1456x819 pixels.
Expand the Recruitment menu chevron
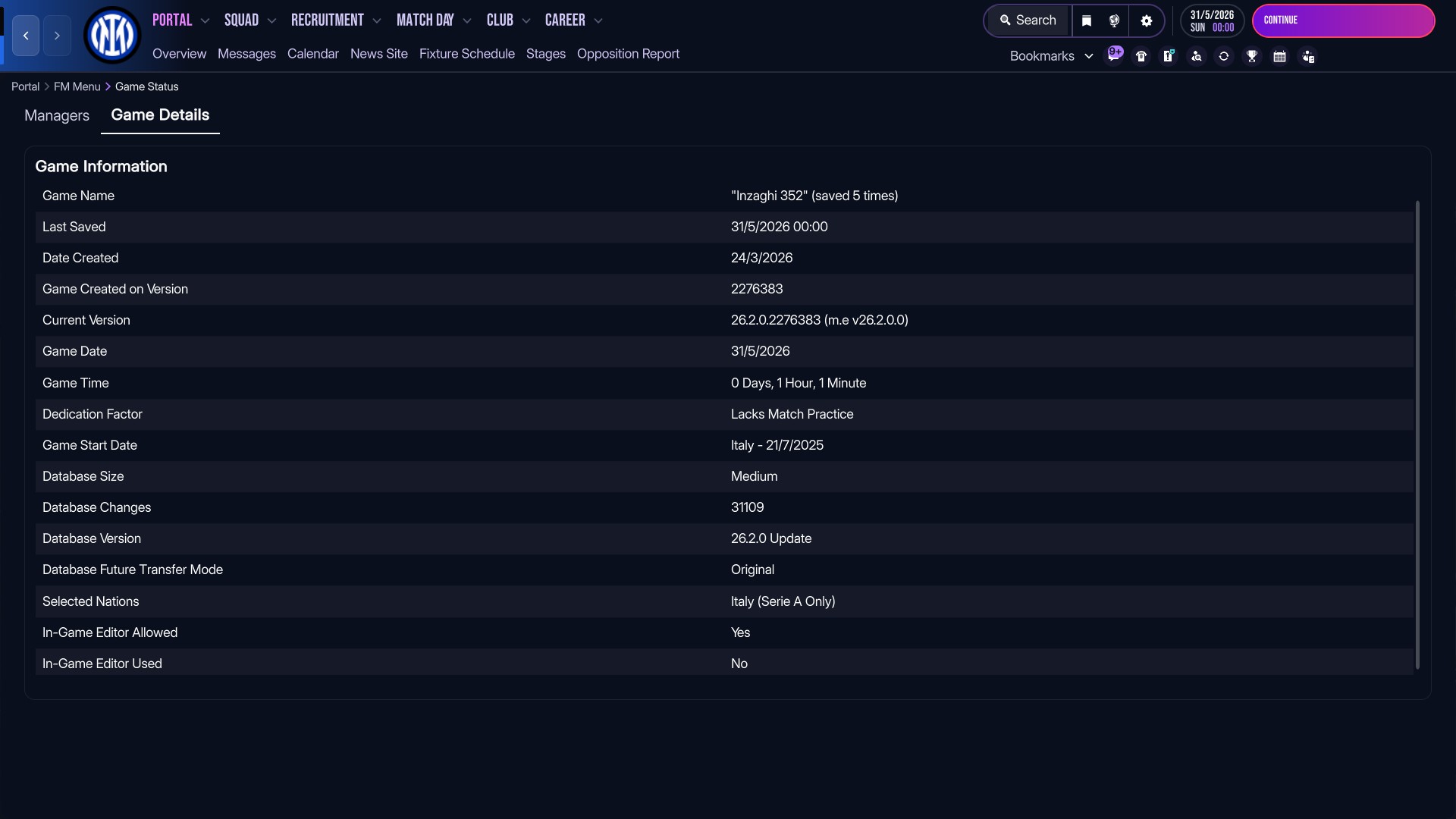click(377, 21)
